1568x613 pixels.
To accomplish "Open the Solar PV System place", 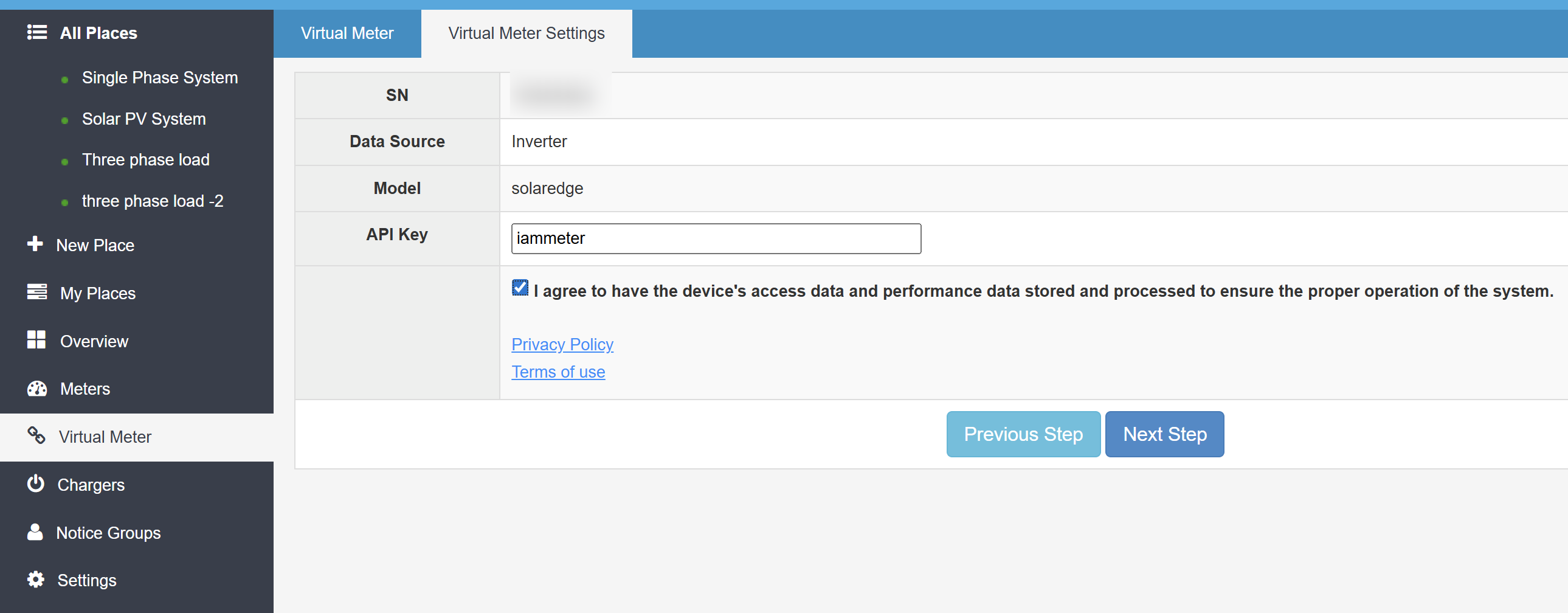I will (x=144, y=119).
